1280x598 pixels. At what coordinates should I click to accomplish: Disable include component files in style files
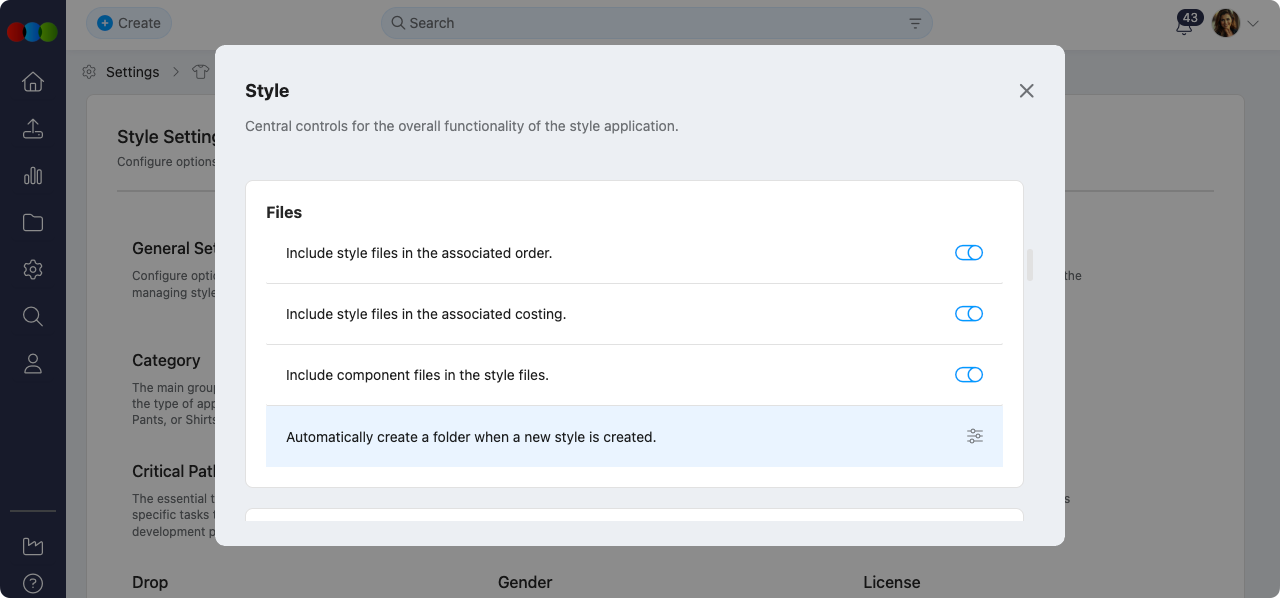click(x=969, y=375)
